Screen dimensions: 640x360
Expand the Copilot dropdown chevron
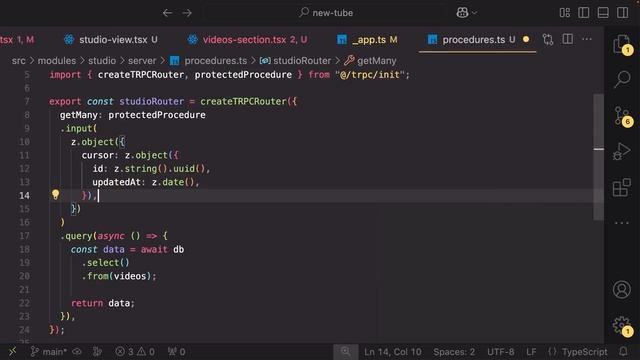click(x=474, y=13)
